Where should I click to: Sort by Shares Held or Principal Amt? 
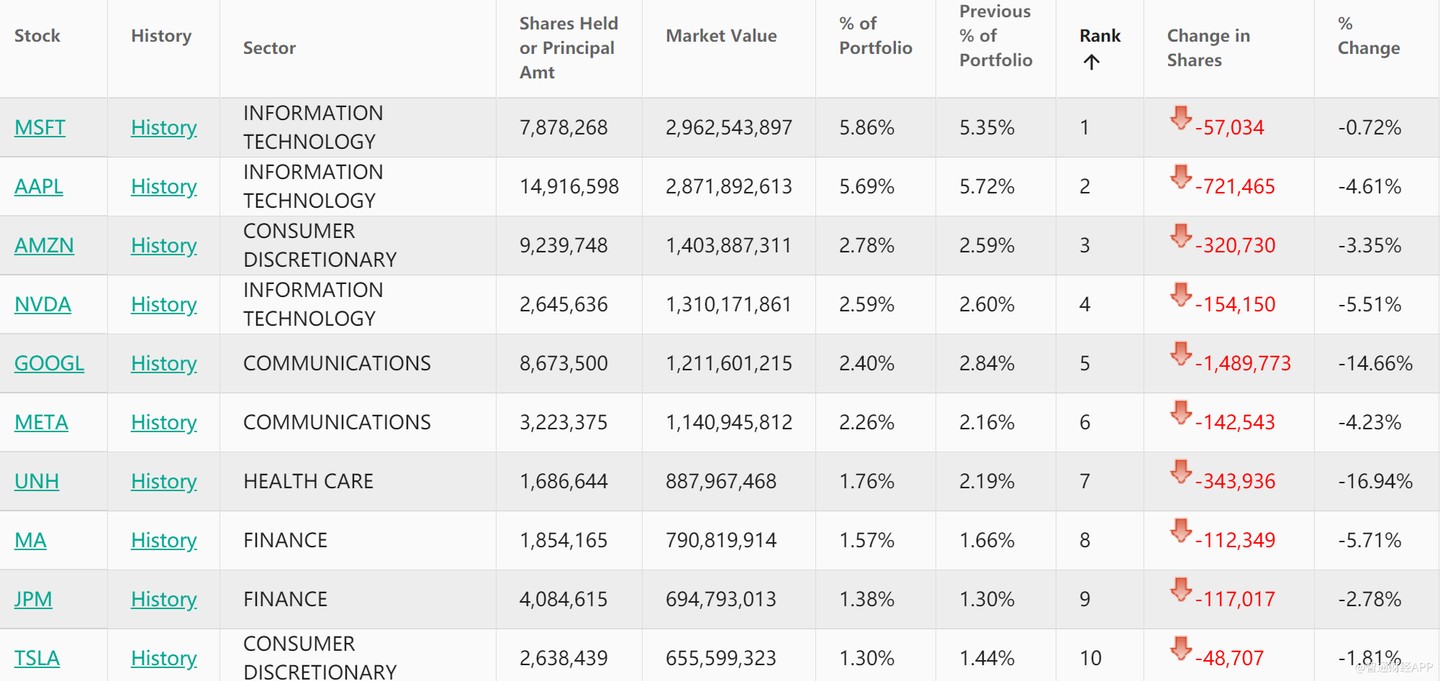click(568, 48)
